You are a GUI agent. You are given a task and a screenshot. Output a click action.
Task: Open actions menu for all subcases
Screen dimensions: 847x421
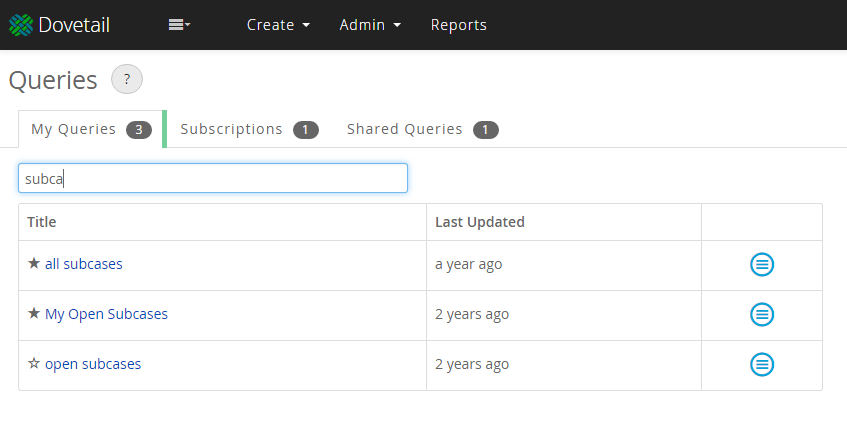(762, 265)
